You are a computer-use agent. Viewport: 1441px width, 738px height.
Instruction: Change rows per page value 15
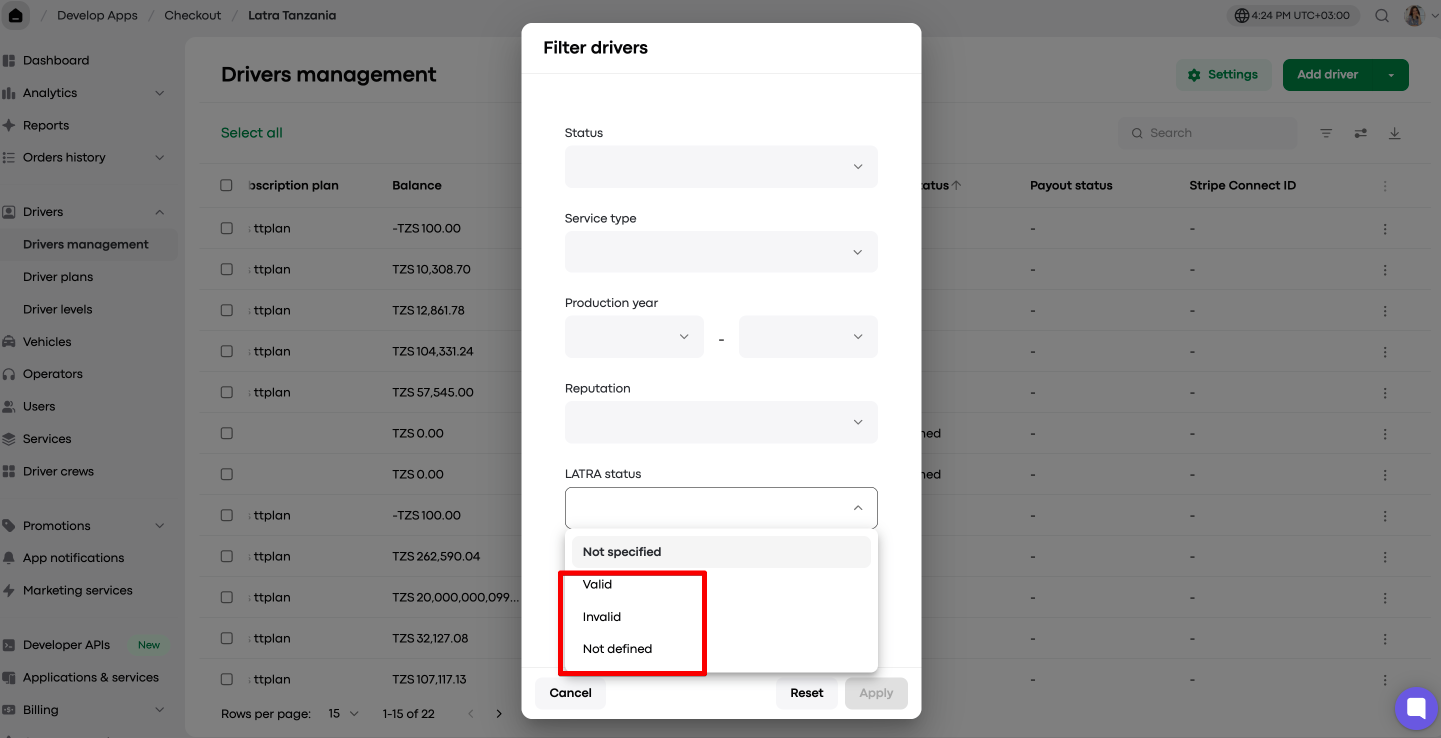click(343, 714)
